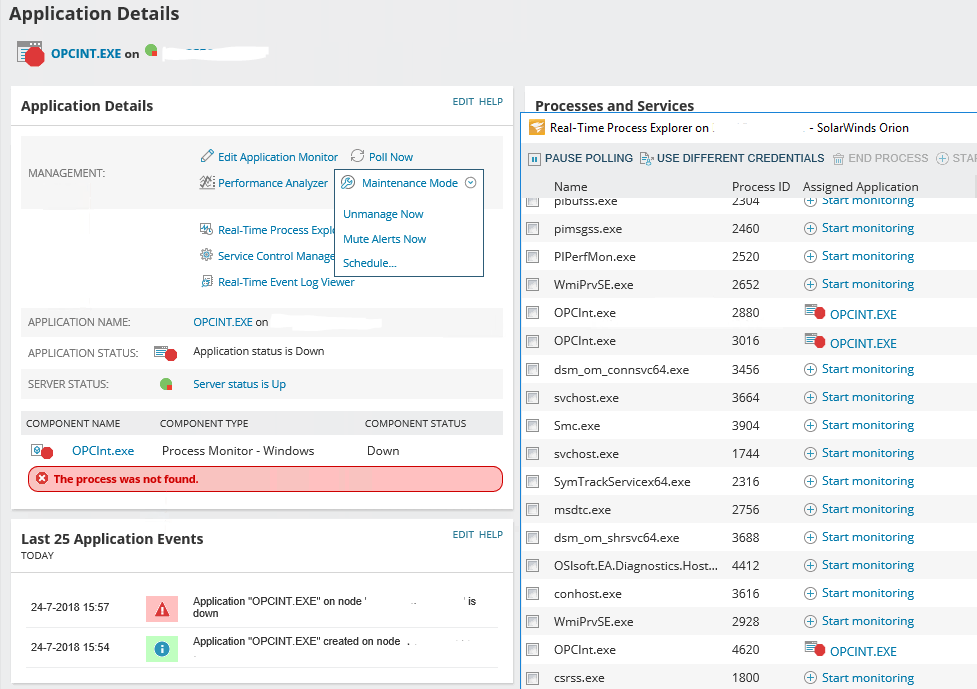The image size is (977, 689).
Task: Click Start monitoring for svchost.exe PID 3664
Action: [868, 397]
